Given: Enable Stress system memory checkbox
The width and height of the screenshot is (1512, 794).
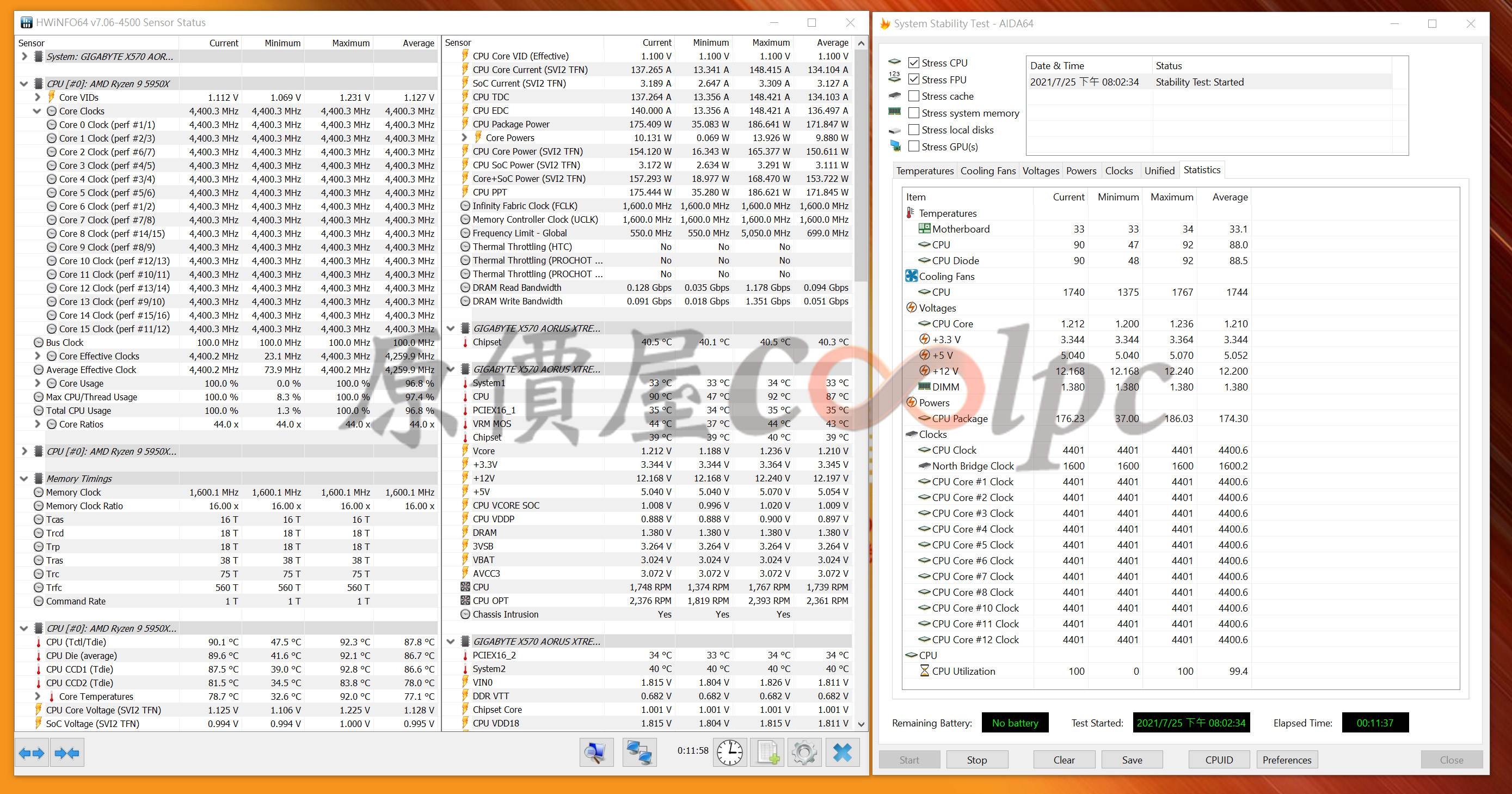Looking at the screenshot, I should click(x=913, y=113).
